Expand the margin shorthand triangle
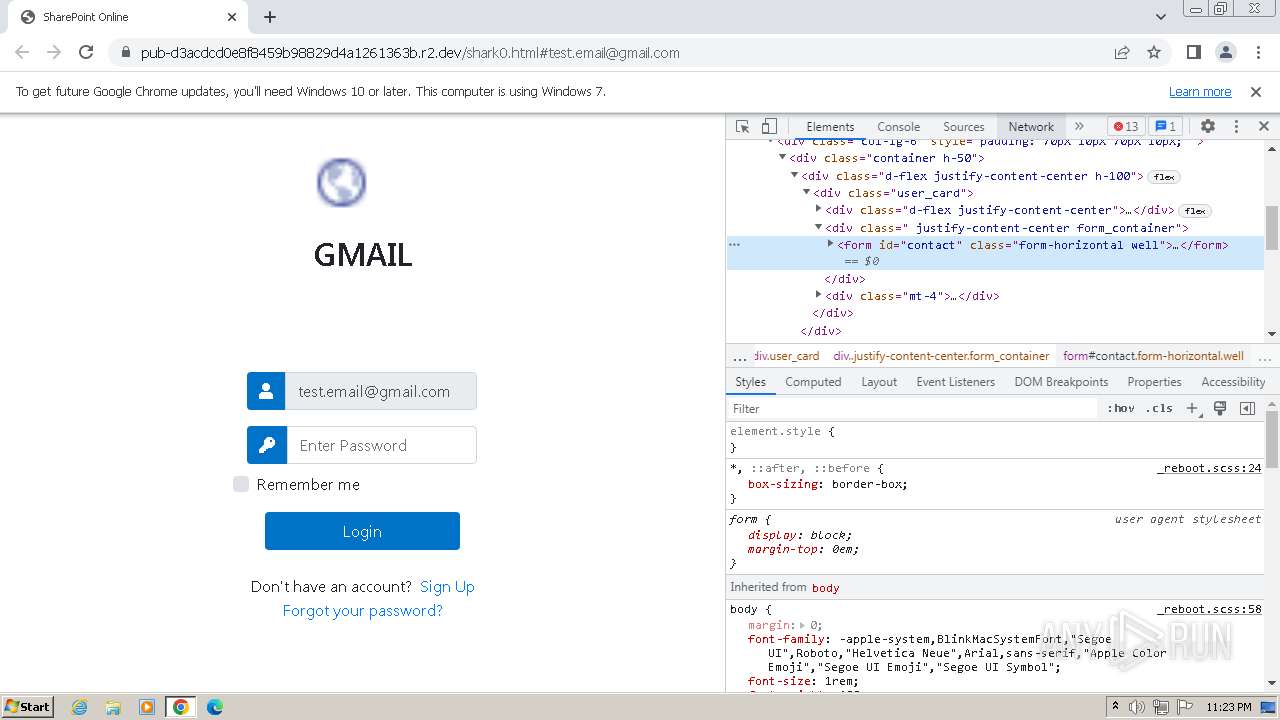Image resolution: width=1280 pixels, height=720 pixels. click(802, 625)
